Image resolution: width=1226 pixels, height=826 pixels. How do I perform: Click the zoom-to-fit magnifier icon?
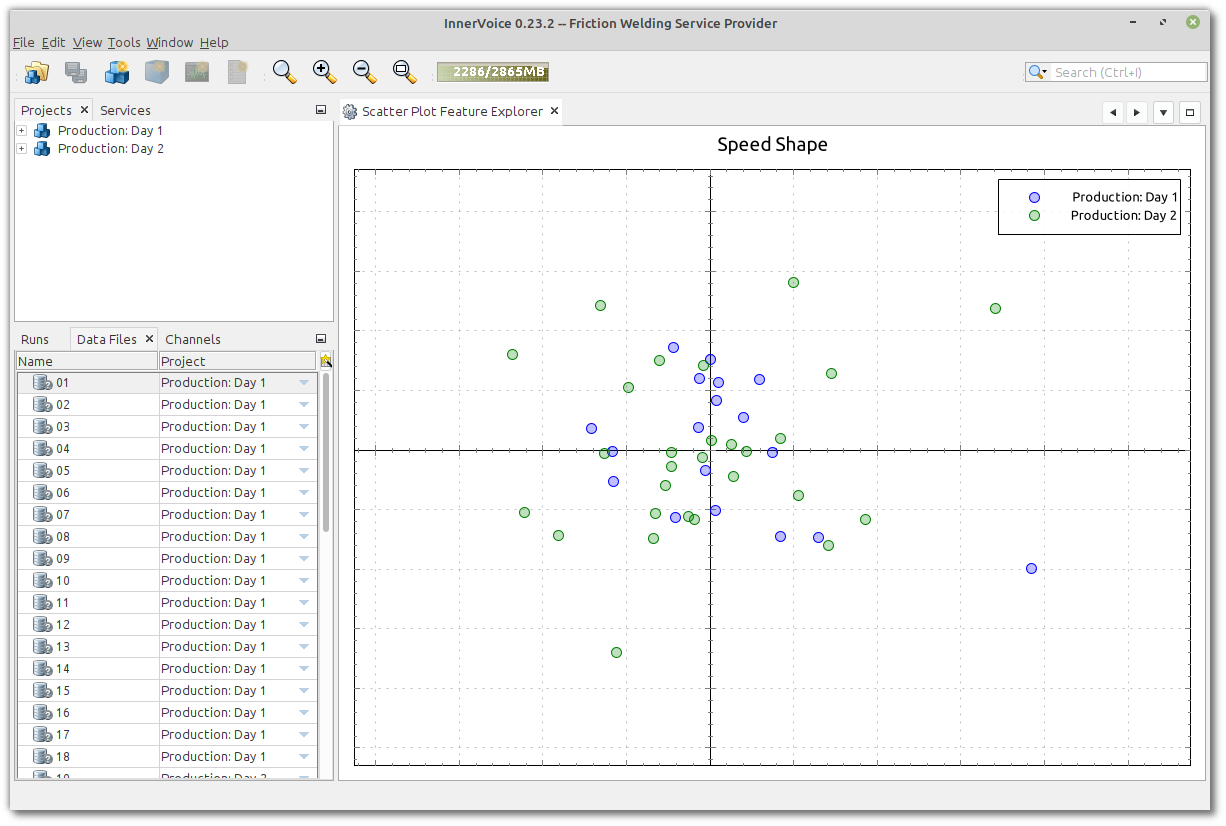click(x=405, y=72)
